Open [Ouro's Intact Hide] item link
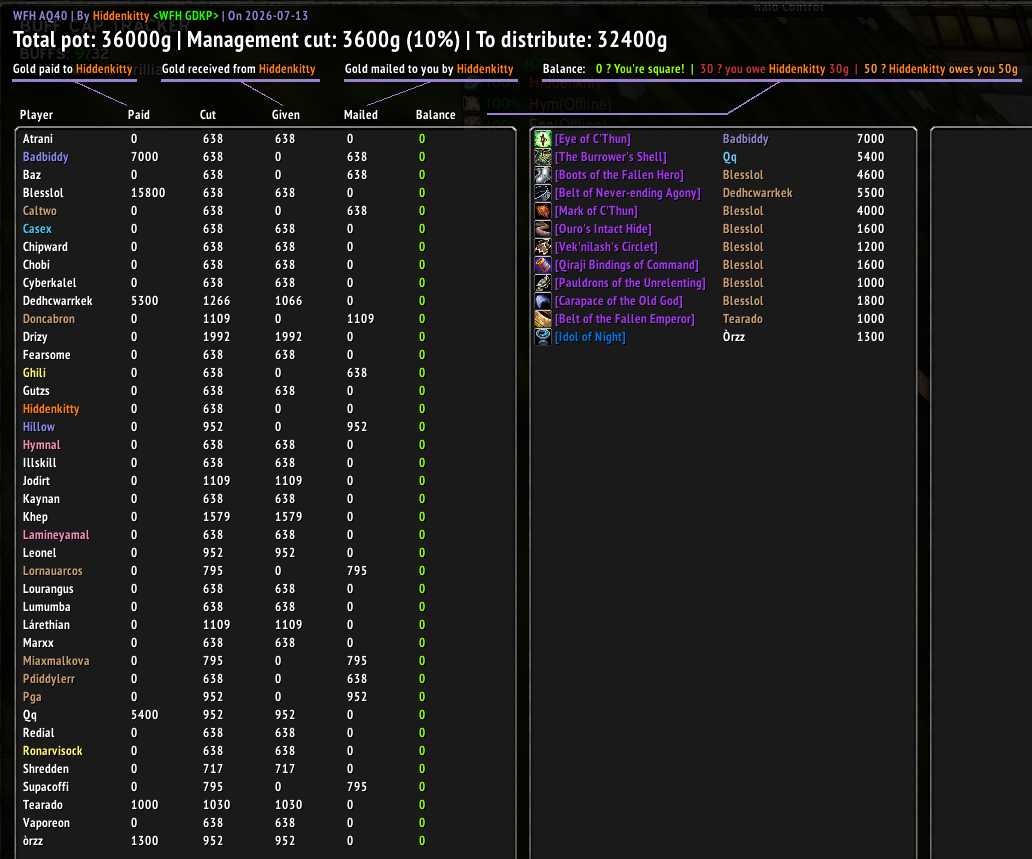Viewport: 1032px width, 859px height. pyautogui.click(x=603, y=229)
